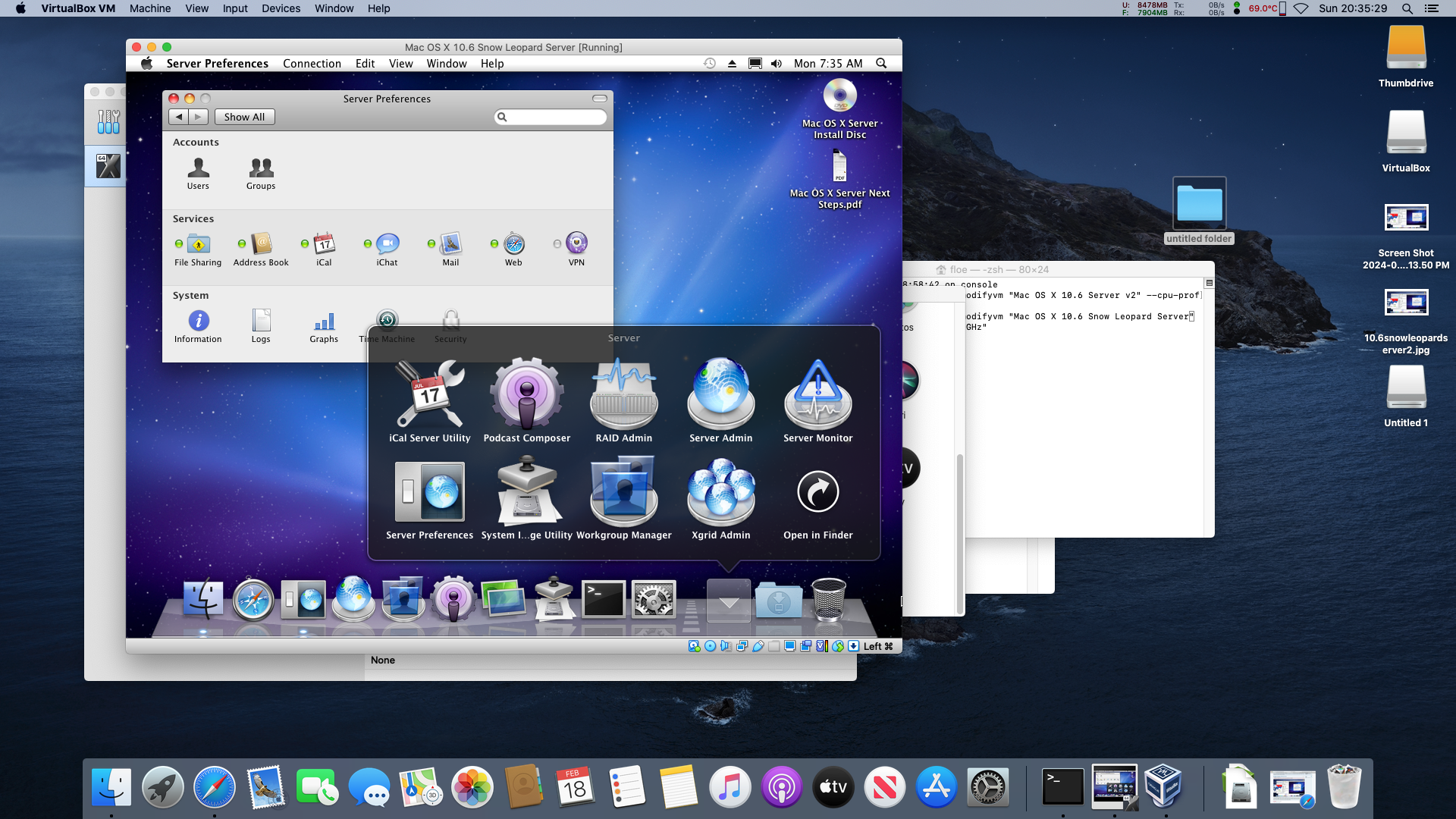Open Mac OS X Server Next Steps.pdf

coord(839,179)
